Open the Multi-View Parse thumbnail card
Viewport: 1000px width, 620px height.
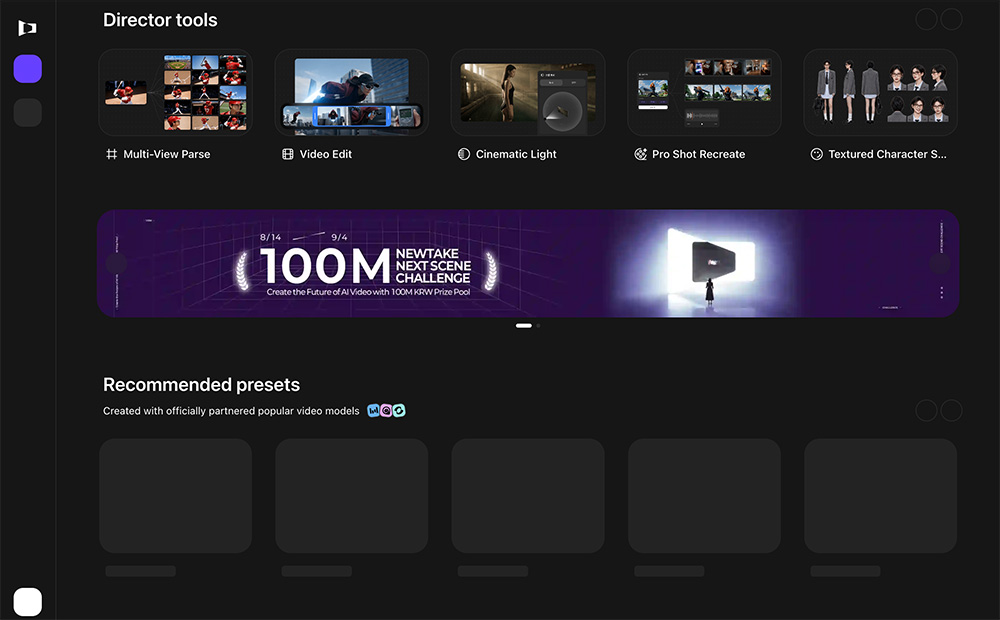(x=175, y=92)
